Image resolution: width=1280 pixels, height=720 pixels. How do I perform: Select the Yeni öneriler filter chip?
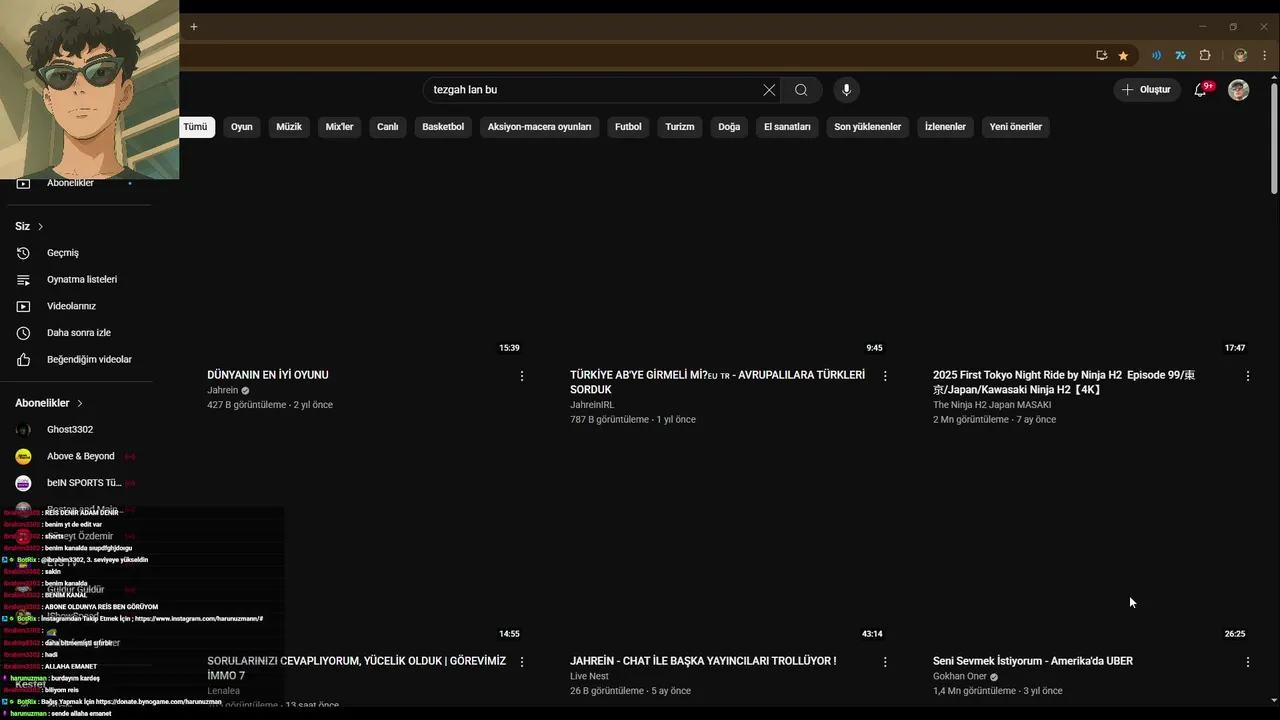pos(1016,127)
